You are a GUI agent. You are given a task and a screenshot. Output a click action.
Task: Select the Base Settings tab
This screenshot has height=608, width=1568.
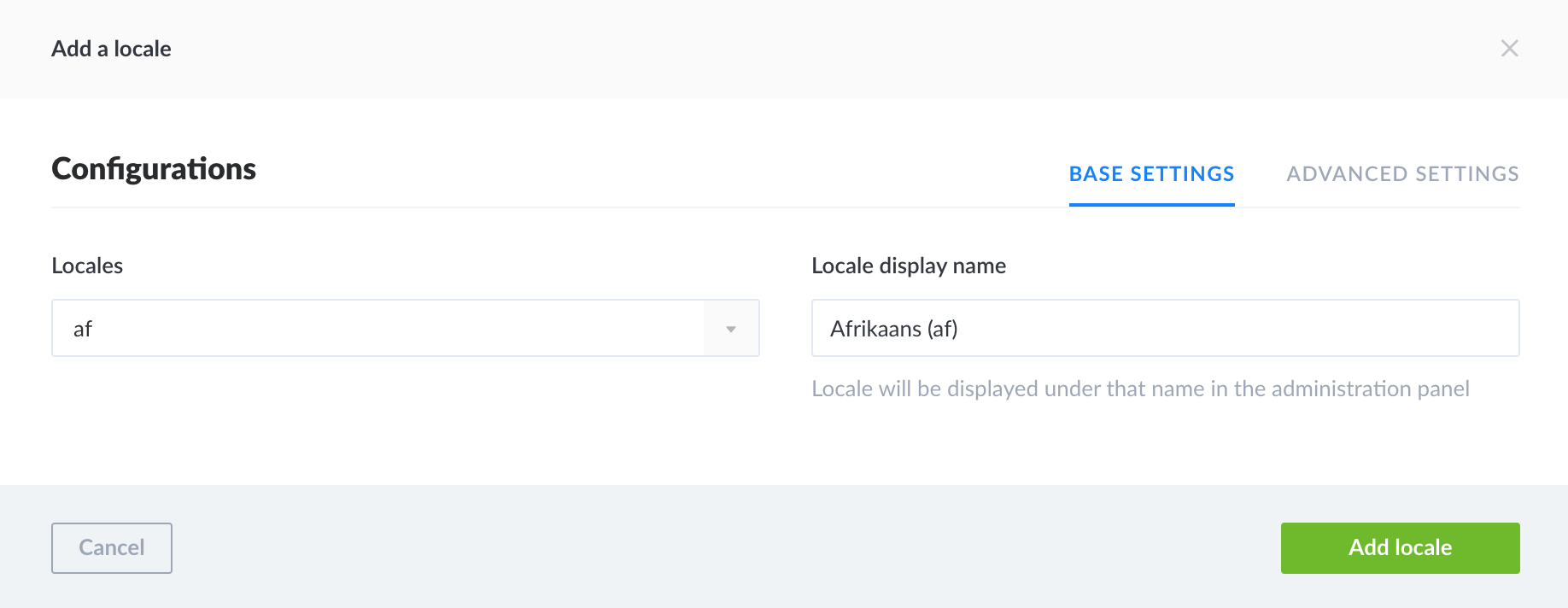tap(1151, 173)
